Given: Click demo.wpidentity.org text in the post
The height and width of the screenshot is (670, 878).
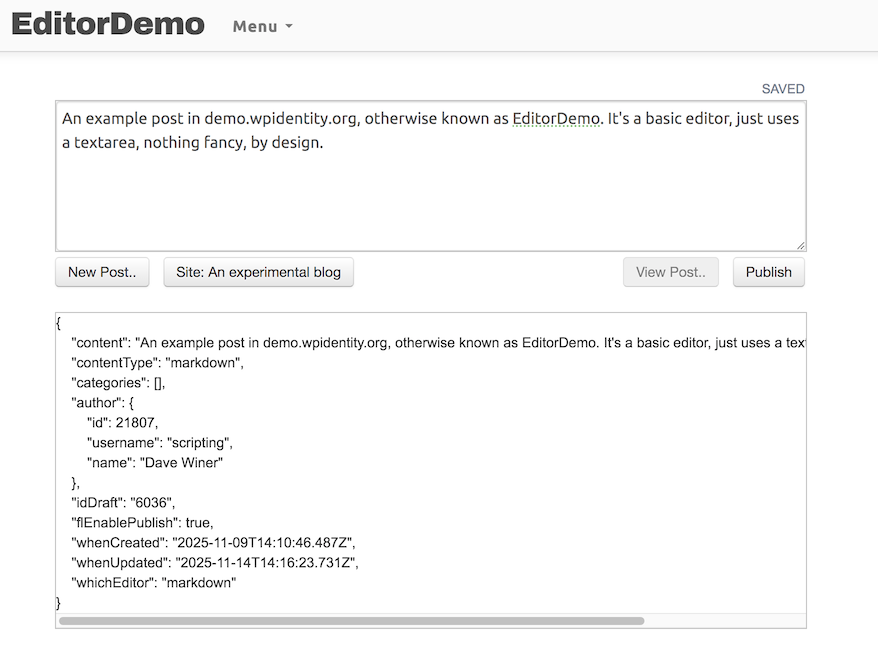Looking at the screenshot, I should click(x=281, y=119).
